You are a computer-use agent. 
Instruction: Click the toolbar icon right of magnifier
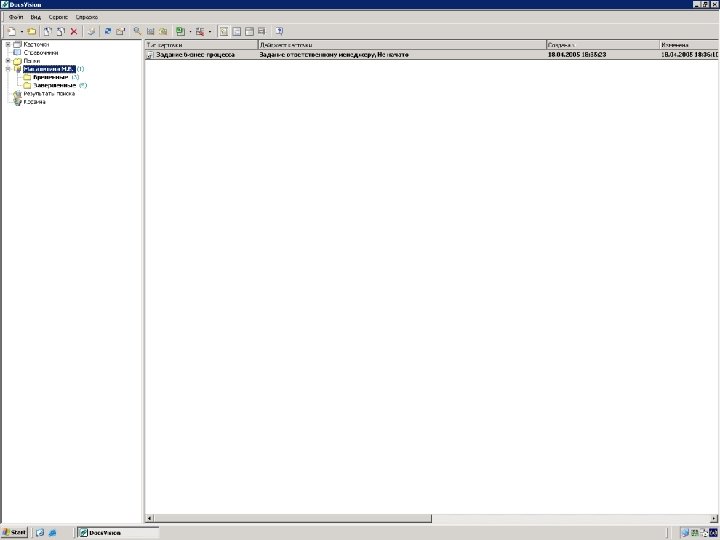[x=150, y=31]
